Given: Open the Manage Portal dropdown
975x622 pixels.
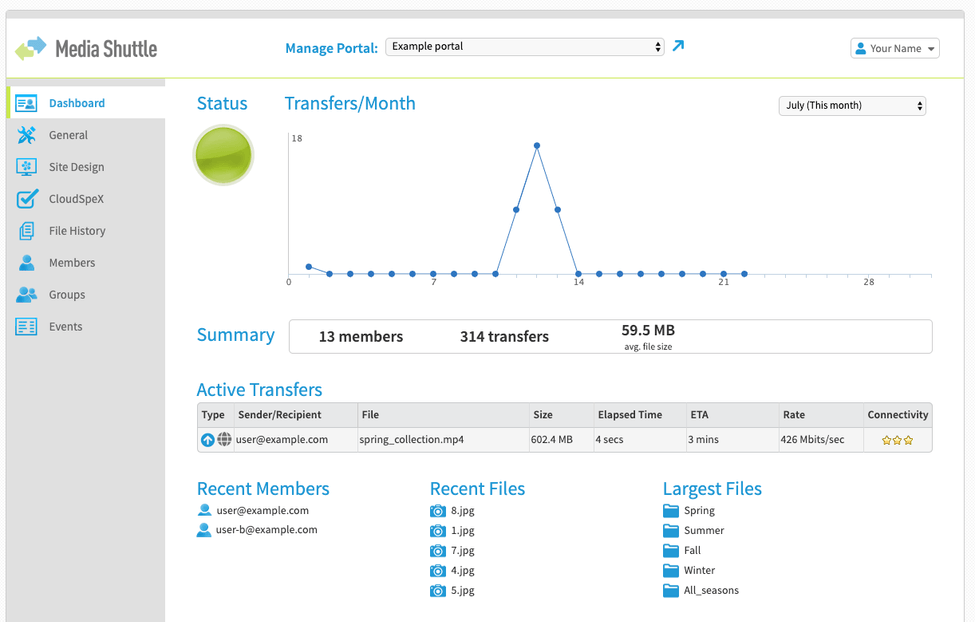Looking at the screenshot, I should pos(525,46).
